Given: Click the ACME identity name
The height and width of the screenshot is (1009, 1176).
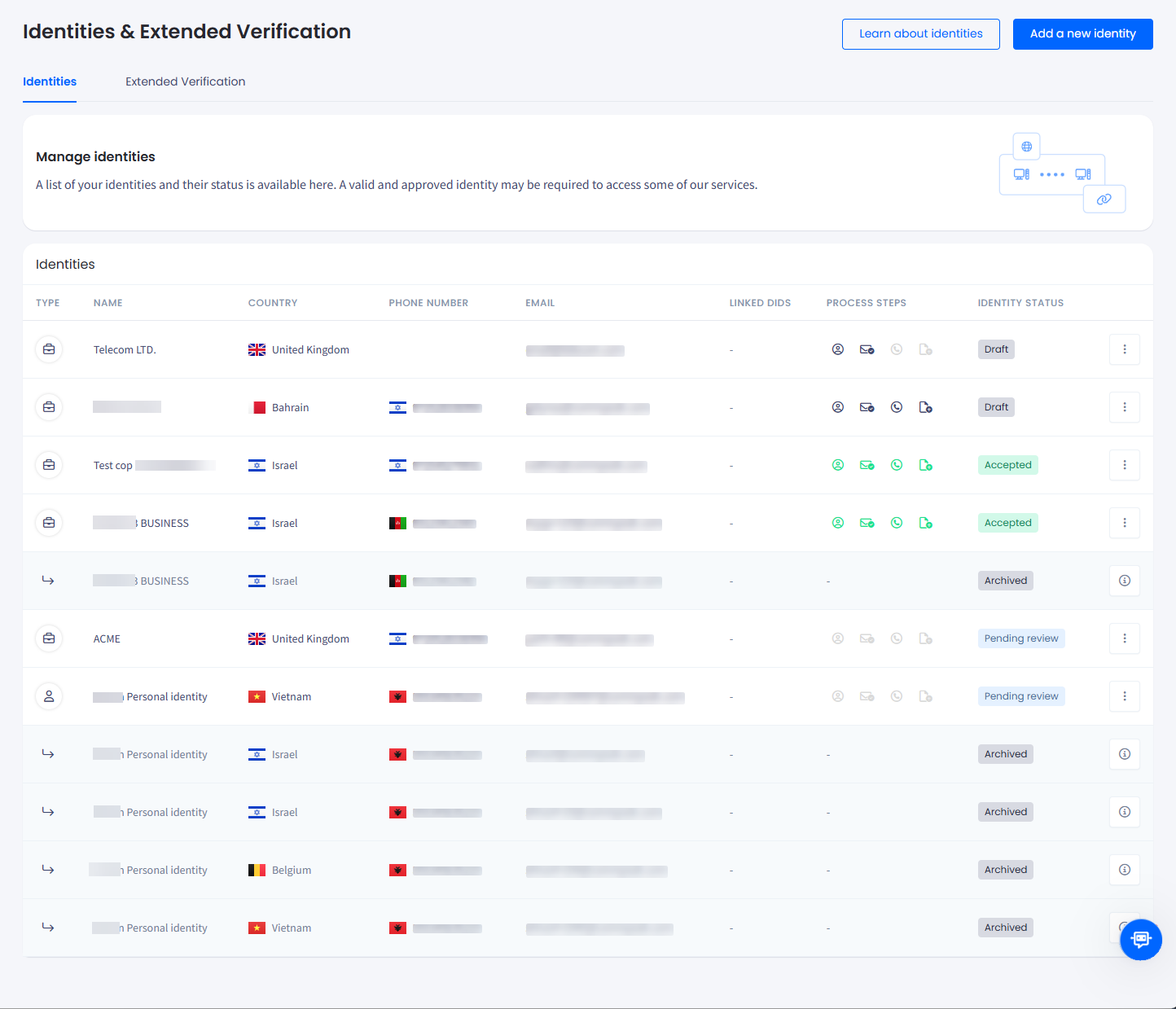Looking at the screenshot, I should click(107, 639).
